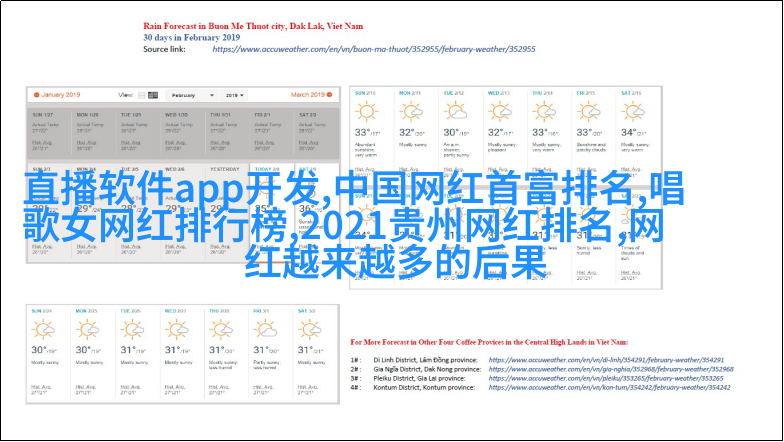Go to the January 2019 calendar
The image size is (784, 442).
coord(57,94)
